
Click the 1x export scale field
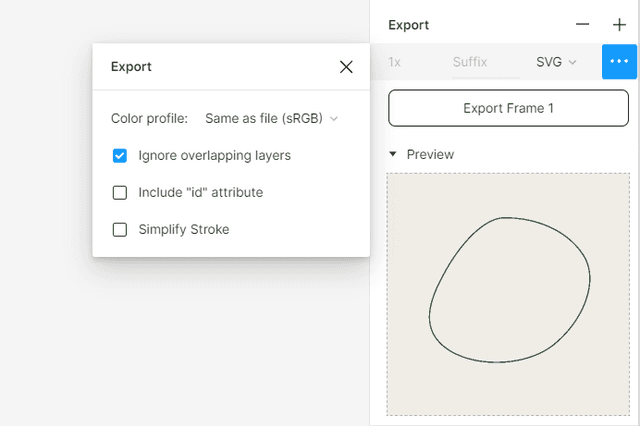395,62
